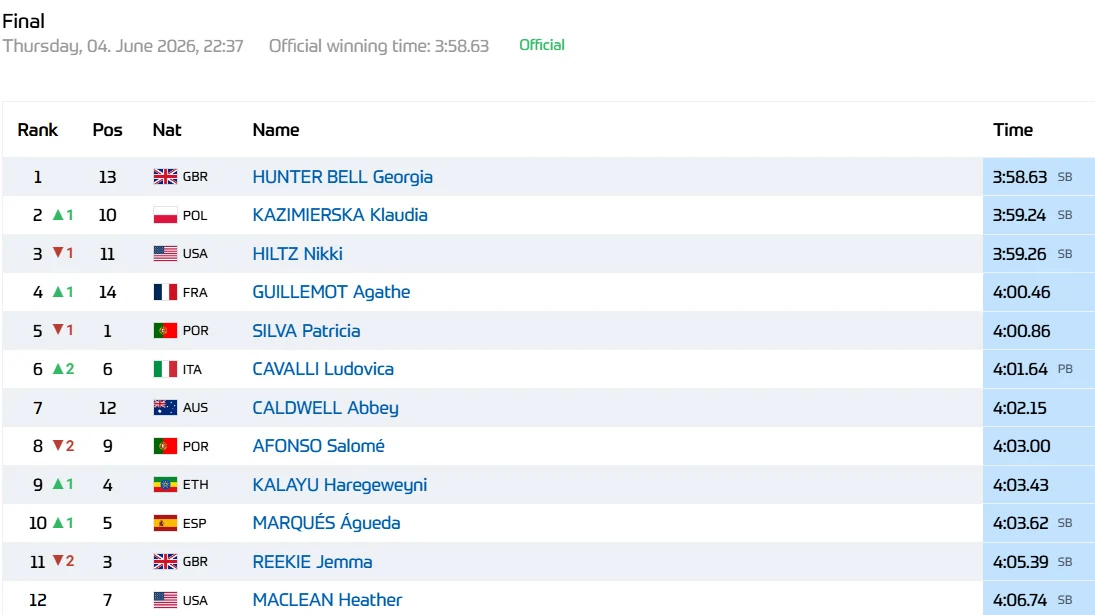Open REEKIE Jemma athlete link
Viewport: 1095px width, 615px height.
312,561
